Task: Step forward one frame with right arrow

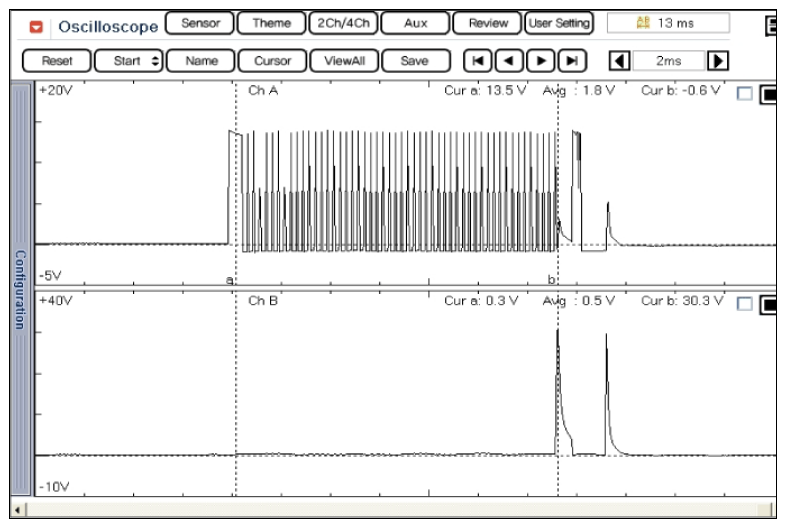Action: pyautogui.click(x=540, y=61)
